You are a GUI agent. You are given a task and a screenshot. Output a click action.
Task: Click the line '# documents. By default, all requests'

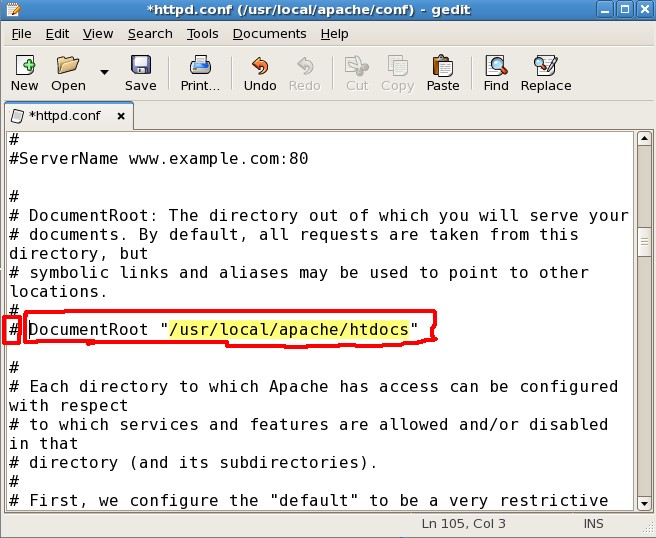294,235
